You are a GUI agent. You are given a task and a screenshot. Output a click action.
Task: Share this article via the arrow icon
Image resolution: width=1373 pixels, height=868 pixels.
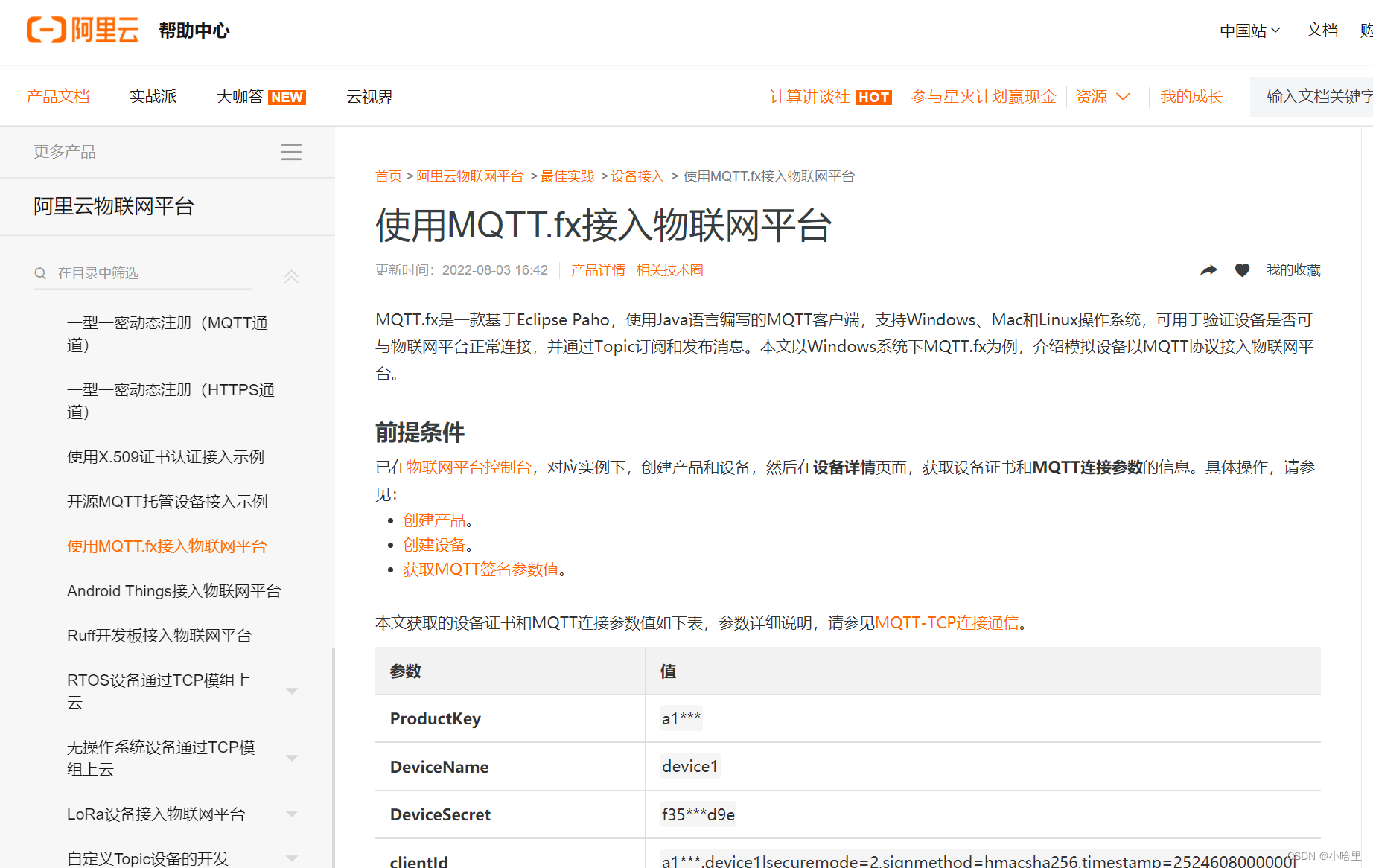click(x=1209, y=269)
